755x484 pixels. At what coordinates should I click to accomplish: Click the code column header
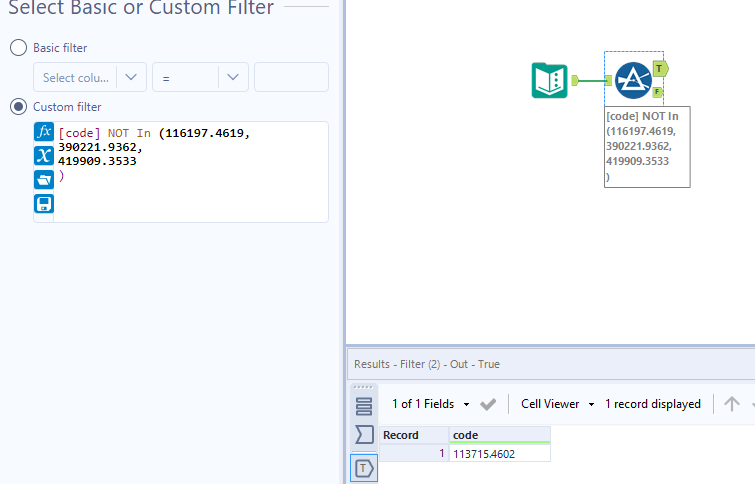[x=500, y=435]
